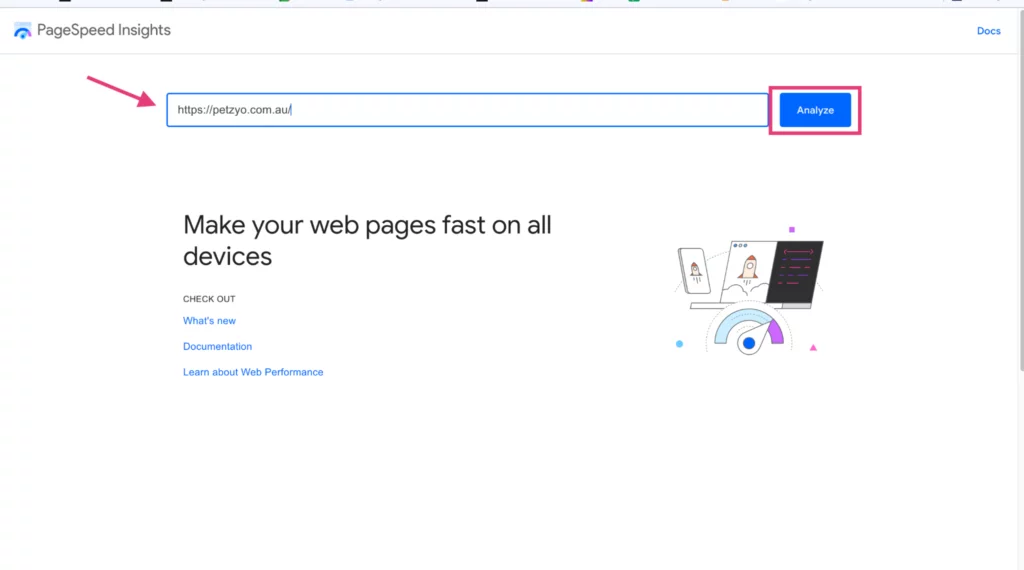The height and width of the screenshot is (570, 1024).
Task: Click the pink triangle decoration
Action: click(813, 348)
